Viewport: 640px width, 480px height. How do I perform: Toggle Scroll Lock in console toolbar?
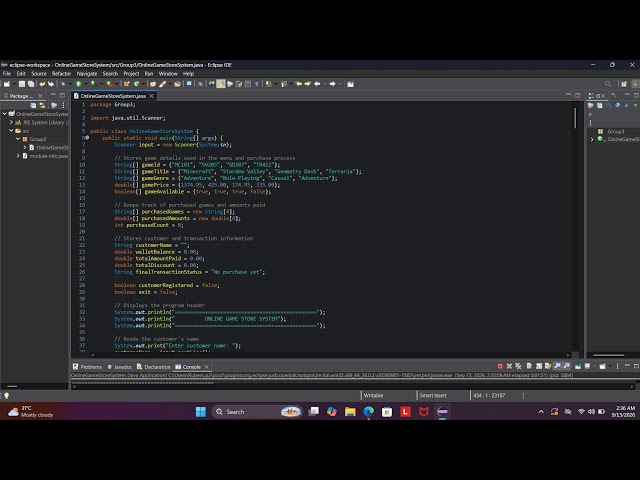click(539, 366)
